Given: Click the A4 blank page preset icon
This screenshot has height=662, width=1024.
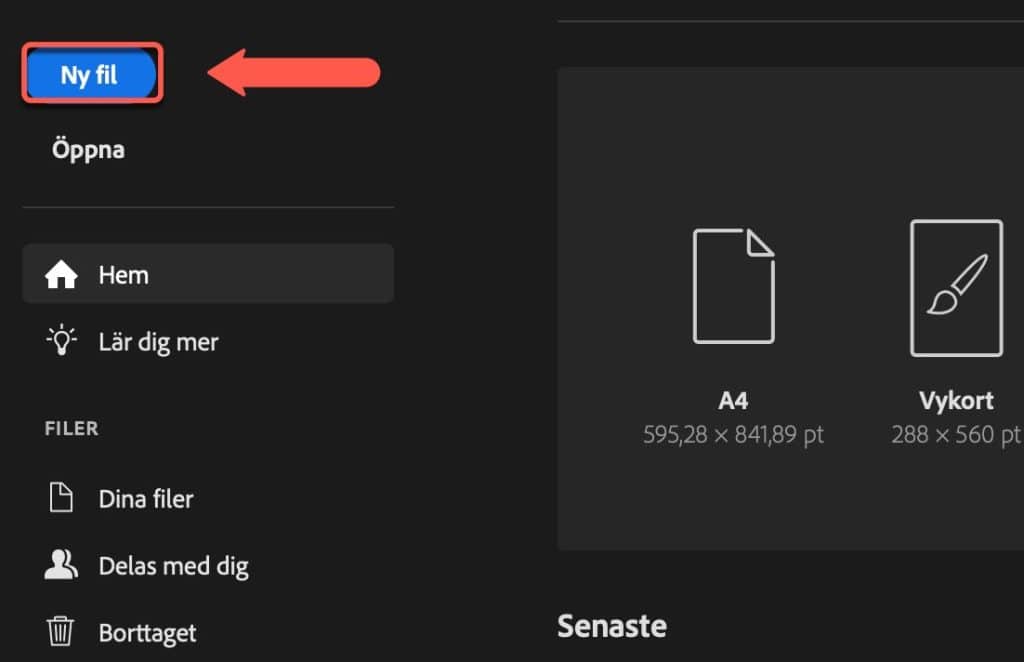Looking at the screenshot, I should pyautogui.click(x=733, y=286).
